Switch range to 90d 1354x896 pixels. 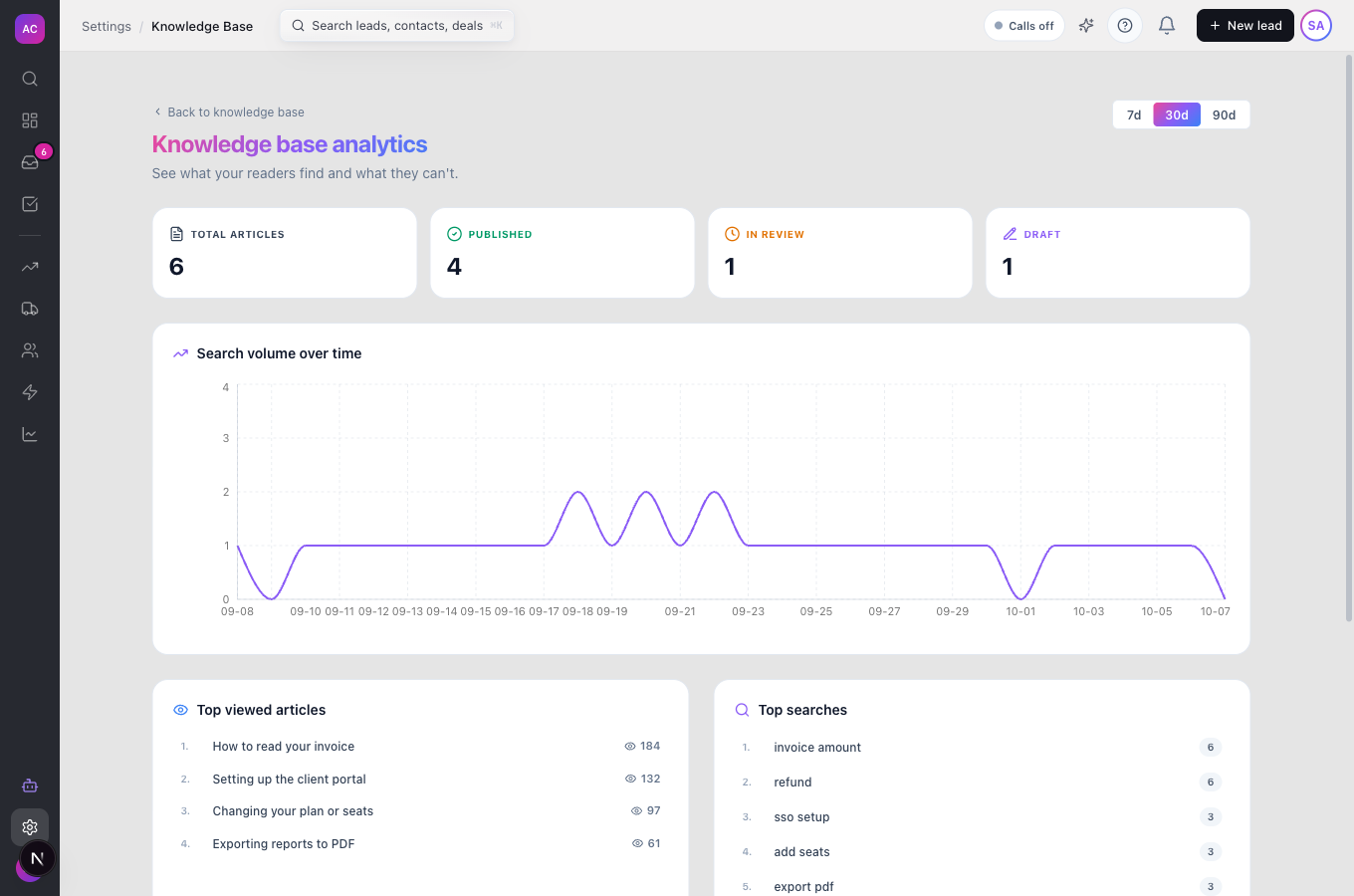pos(1224,114)
